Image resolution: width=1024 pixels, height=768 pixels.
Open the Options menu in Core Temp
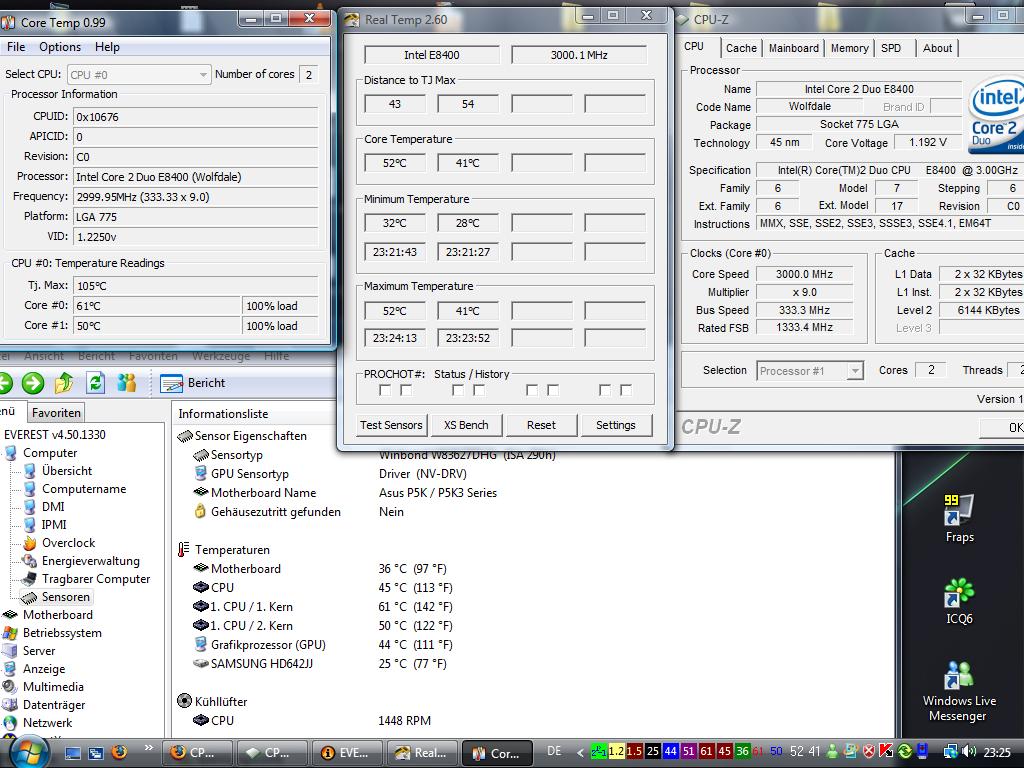pyautogui.click(x=60, y=47)
